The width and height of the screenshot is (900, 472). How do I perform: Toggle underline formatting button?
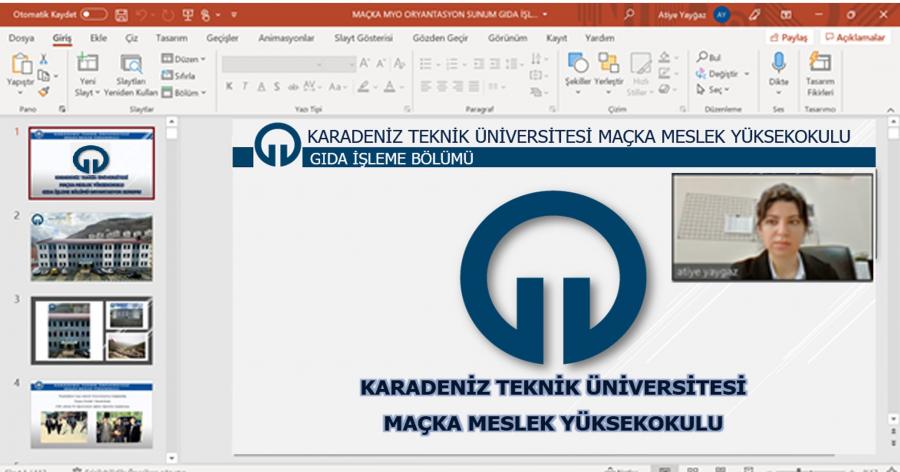coord(260,87)
